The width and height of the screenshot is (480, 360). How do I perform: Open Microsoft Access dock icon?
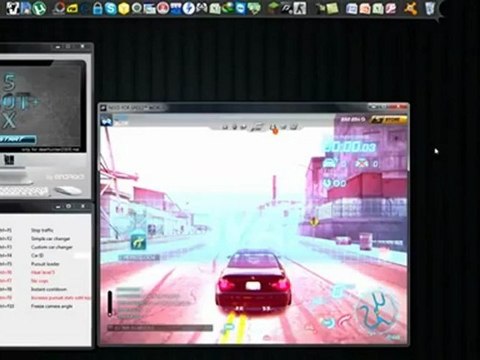point(391,8)
